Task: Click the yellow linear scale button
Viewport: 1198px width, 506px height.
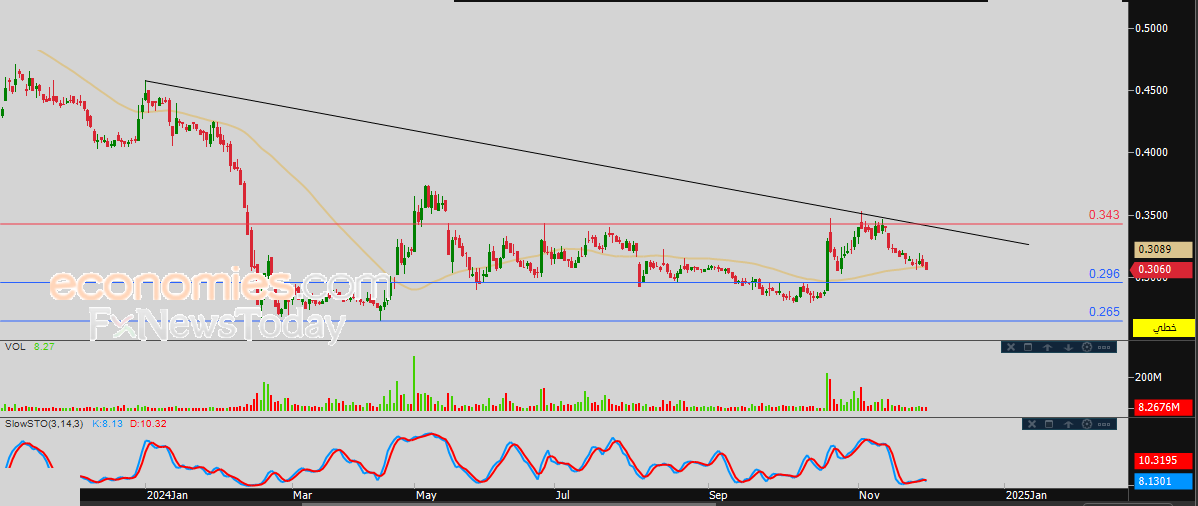Action: 1164,328
